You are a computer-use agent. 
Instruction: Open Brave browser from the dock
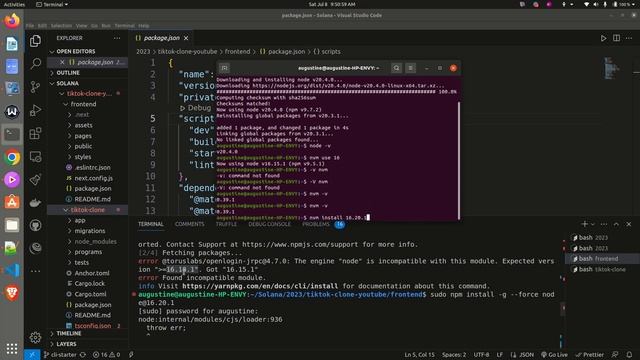tap(12, 292)
